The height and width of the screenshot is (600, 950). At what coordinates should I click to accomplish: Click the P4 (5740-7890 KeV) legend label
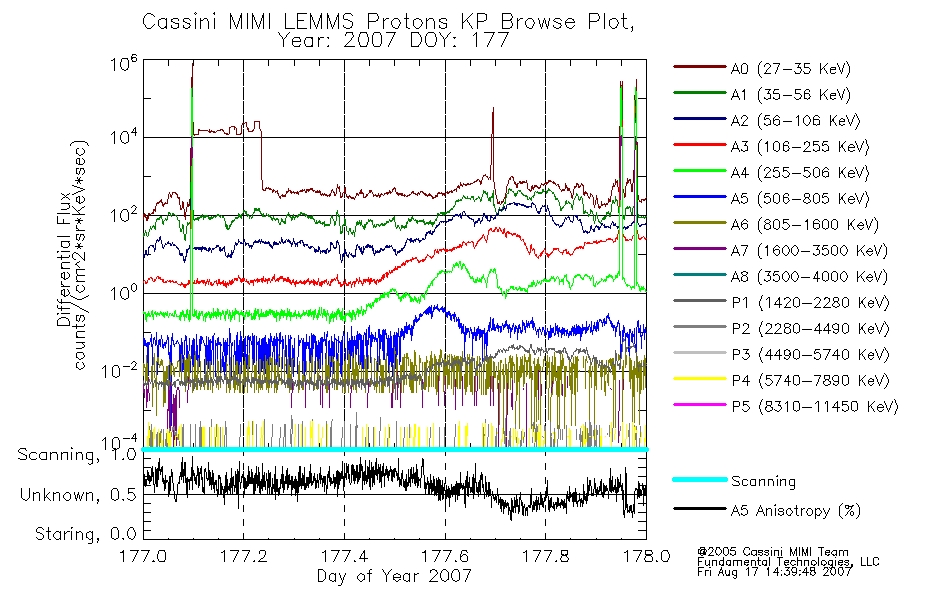pyautogui.click(x=810, y=381)
